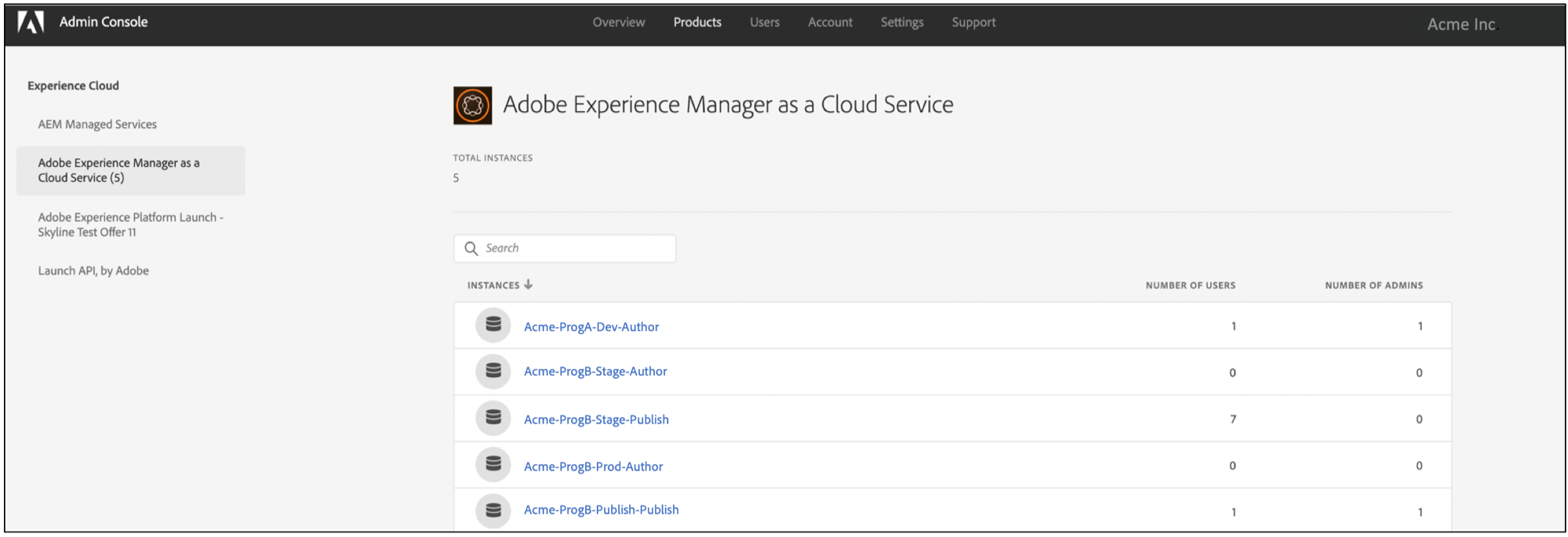Open Acme-ProgB-Stage-Publish instance link

coord(596,419)
